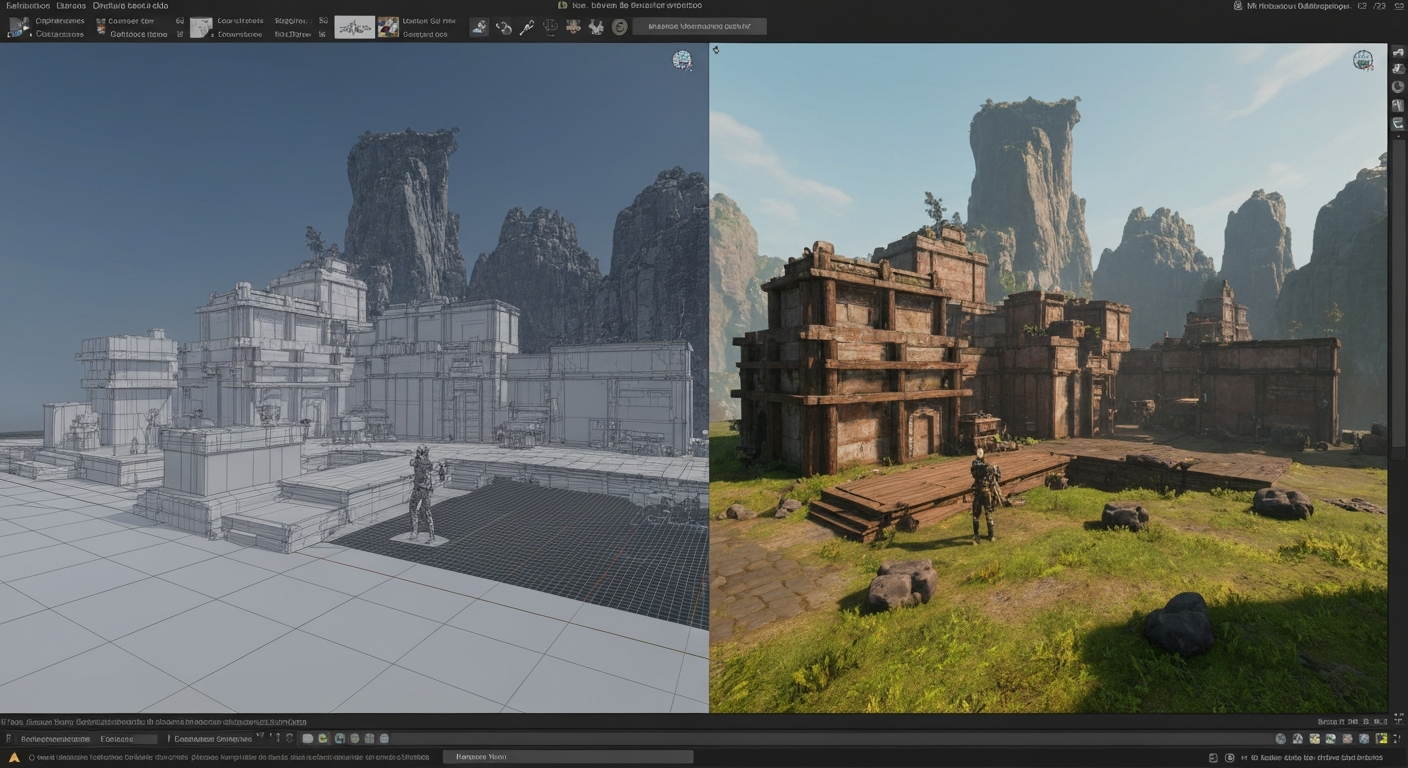The height and width of the screenshot is (768, 1408).
Task: Click the gray labeled button in top toolbar
Action: [x=700, y=27]
